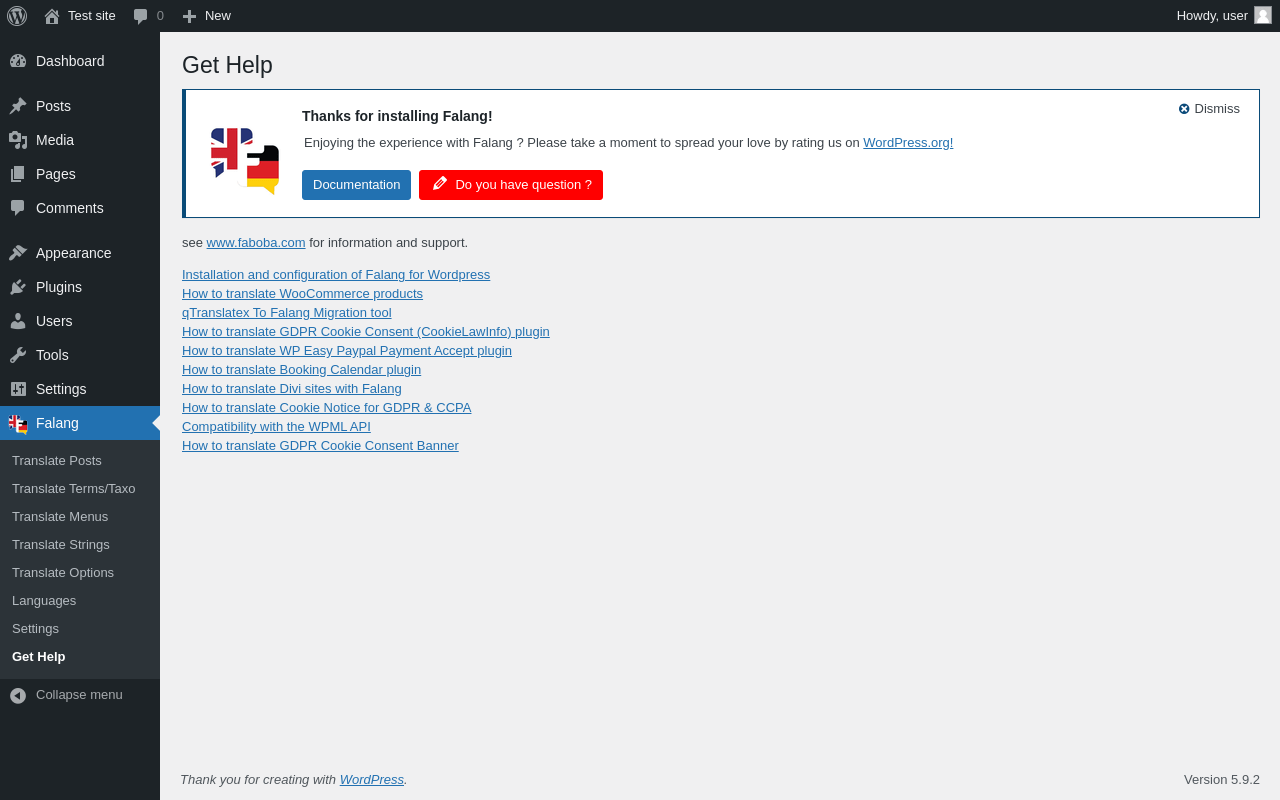Open the WordPress.org! rating link

(908, 143)
